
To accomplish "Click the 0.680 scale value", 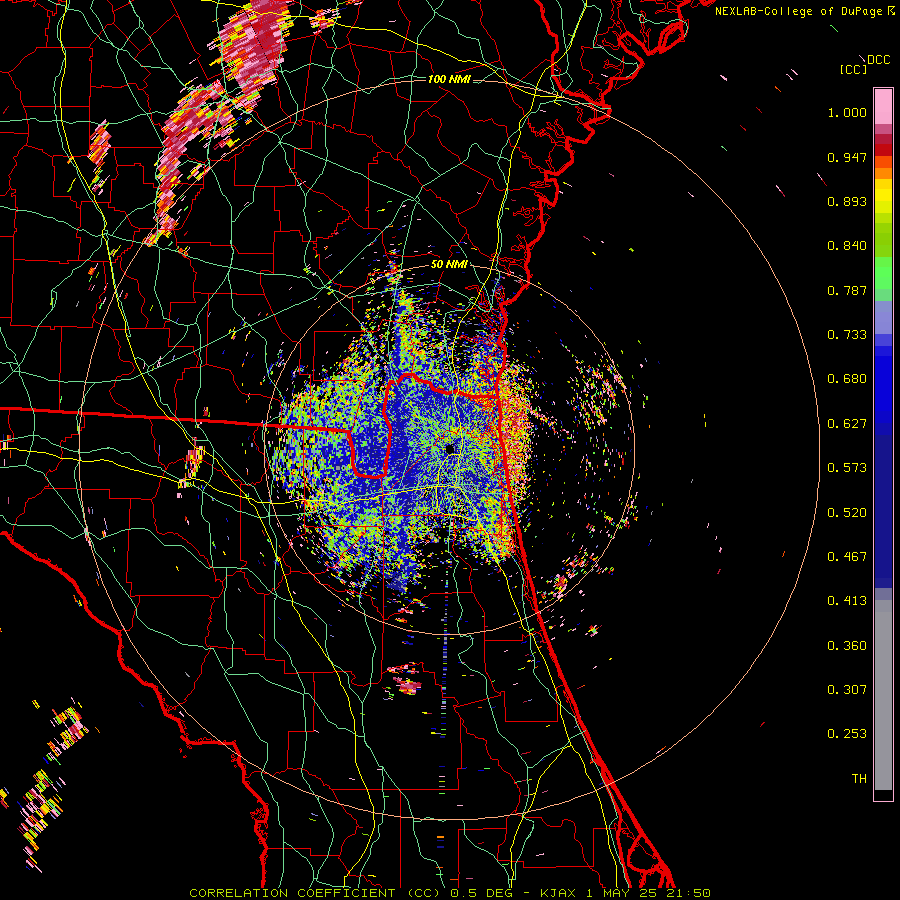I will click(847, 379).
